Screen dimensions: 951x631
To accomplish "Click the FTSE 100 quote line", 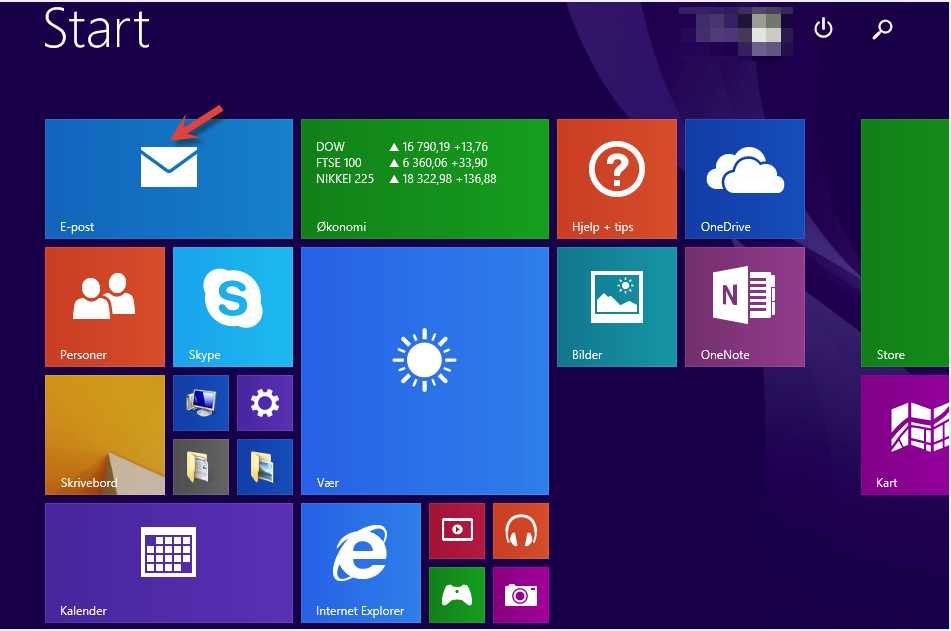I will (x=402, y=163).
